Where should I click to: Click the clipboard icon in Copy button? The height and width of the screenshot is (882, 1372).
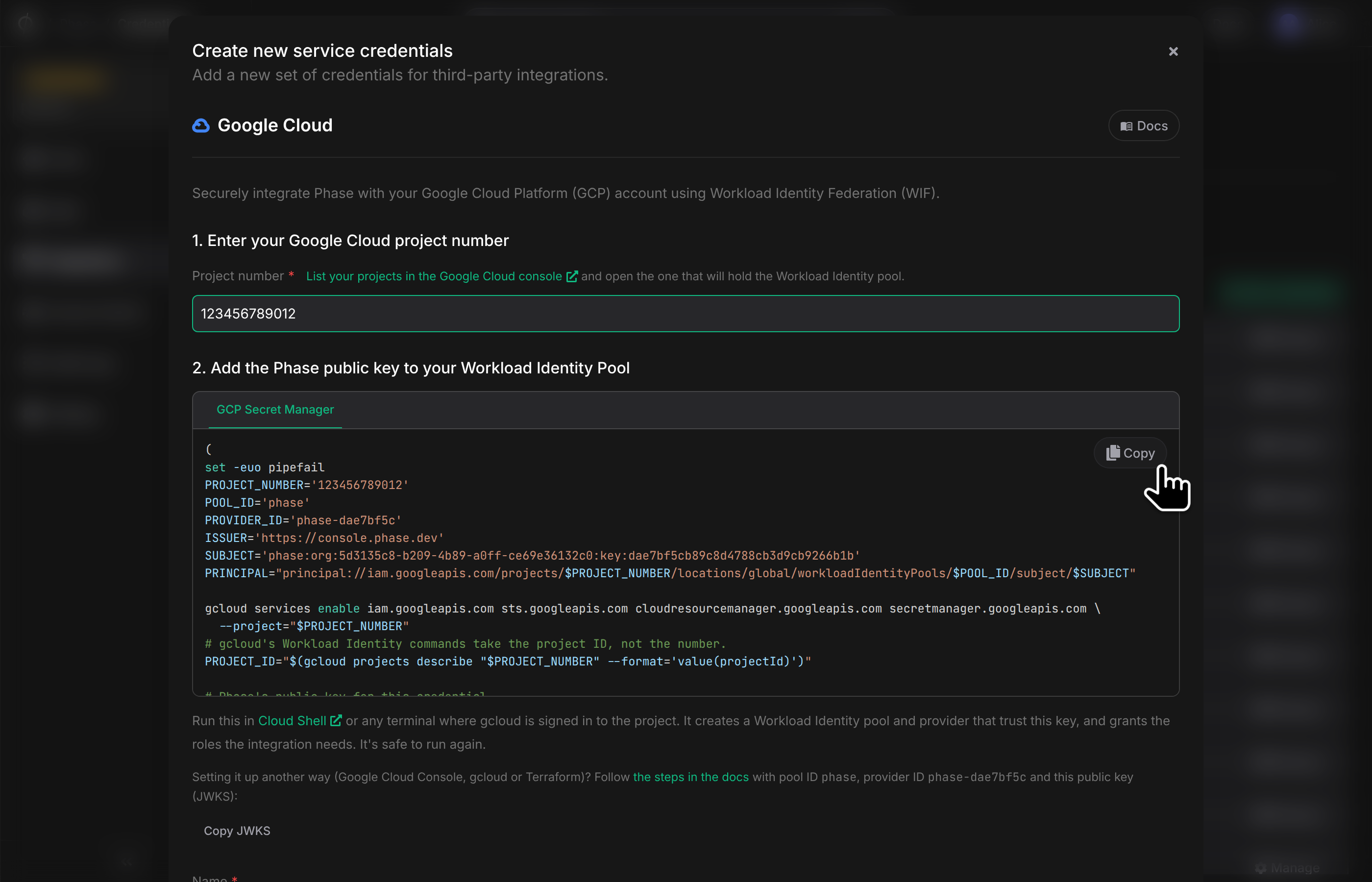(x=1113, y=452)
